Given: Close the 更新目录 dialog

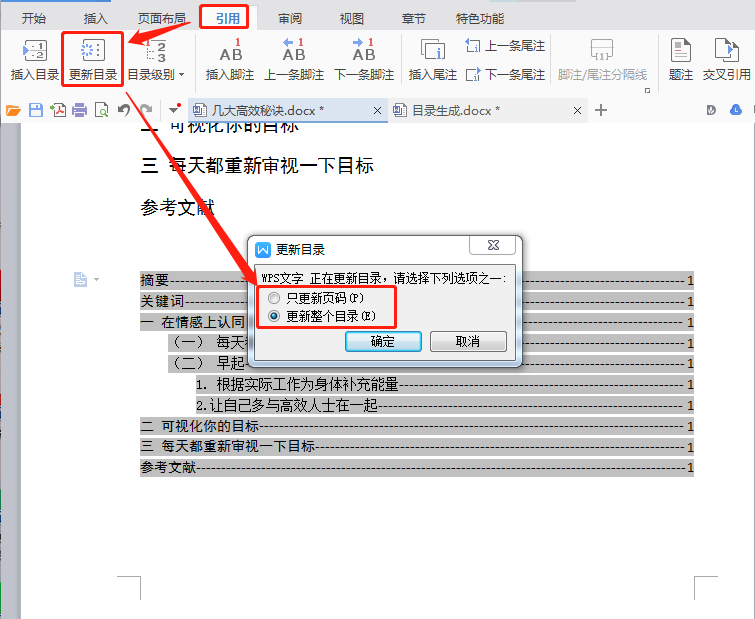Looking at the screenshot, I should [x=493, y=245].
